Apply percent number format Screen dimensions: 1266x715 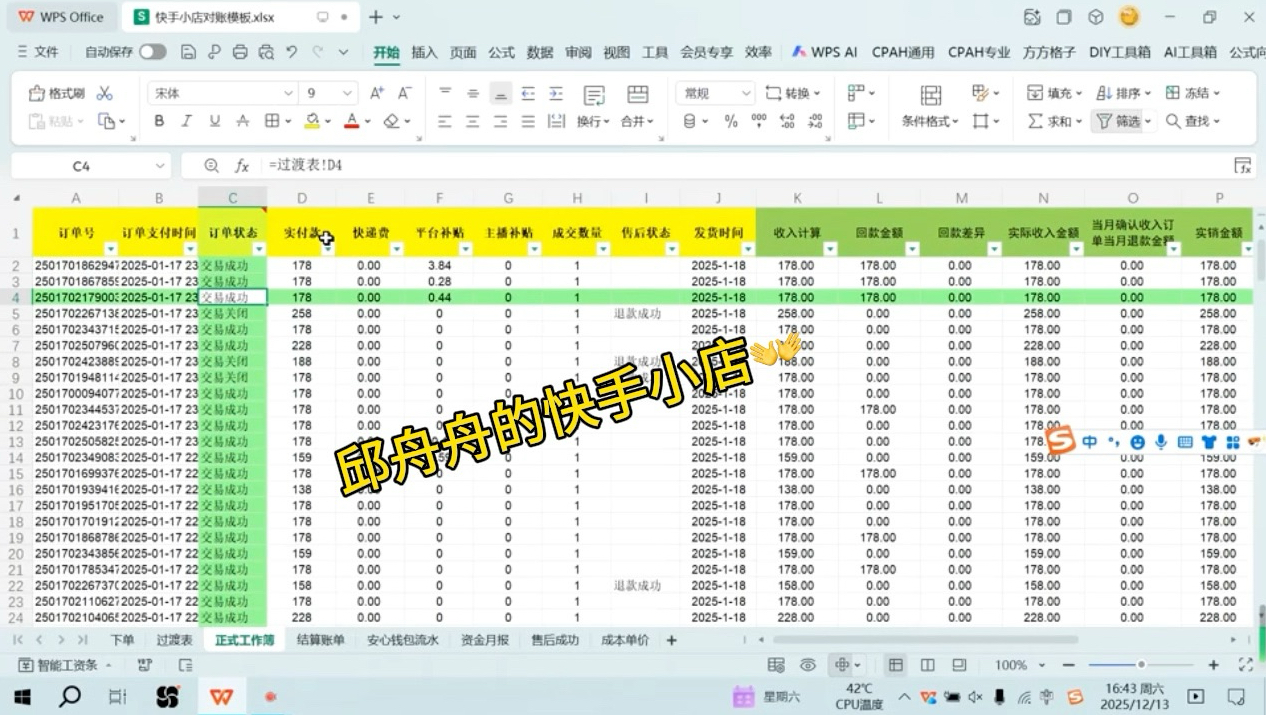[x=731, y=121]
